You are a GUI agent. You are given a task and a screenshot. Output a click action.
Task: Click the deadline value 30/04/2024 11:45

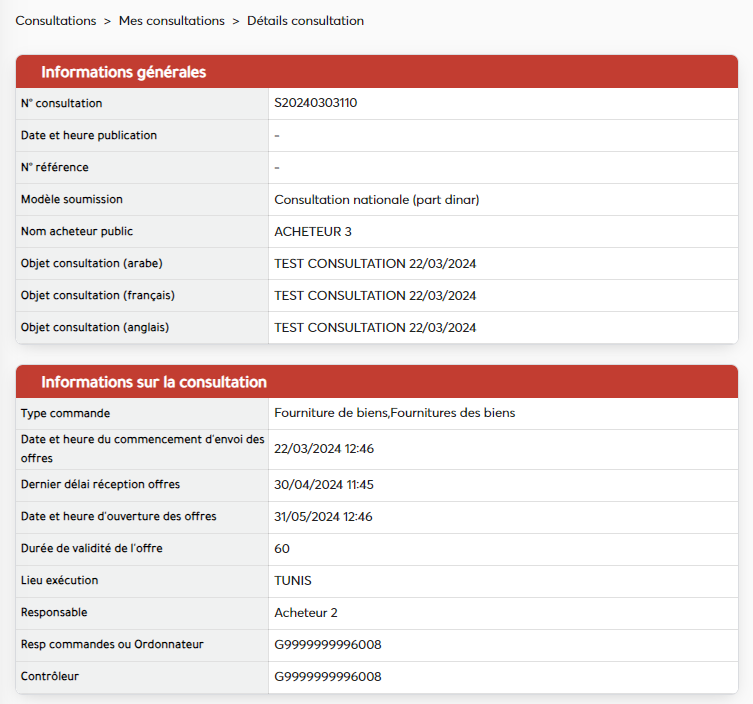pyautogui.click(x=323, y=485)
